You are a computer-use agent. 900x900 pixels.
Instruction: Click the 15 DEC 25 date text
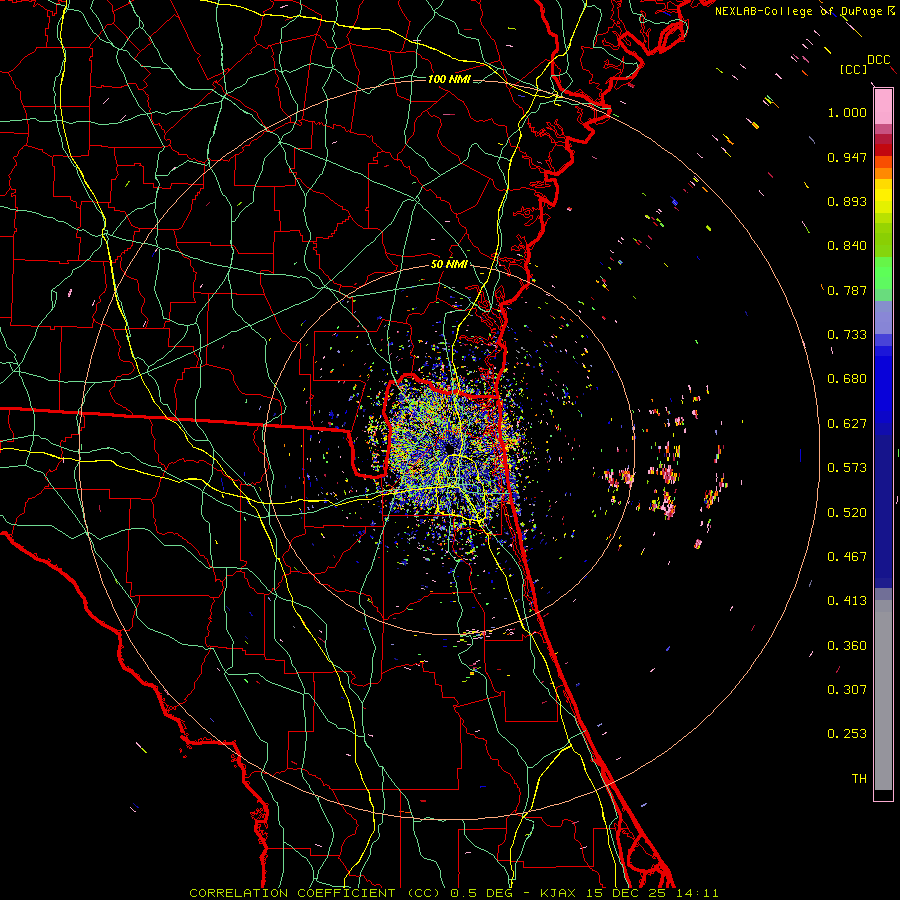click(x=627, y=893)
